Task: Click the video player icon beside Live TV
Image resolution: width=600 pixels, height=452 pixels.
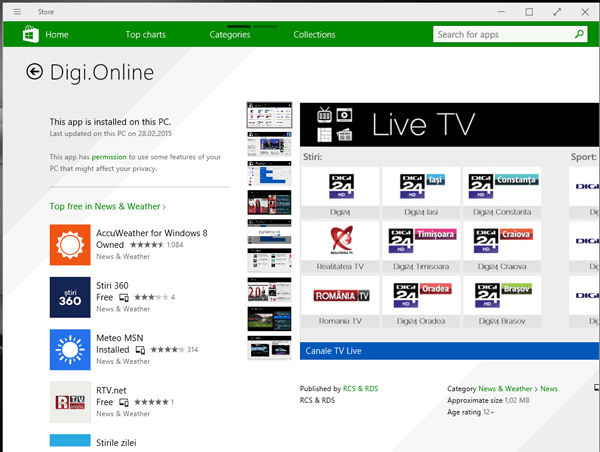Action: tap(344, 115)
